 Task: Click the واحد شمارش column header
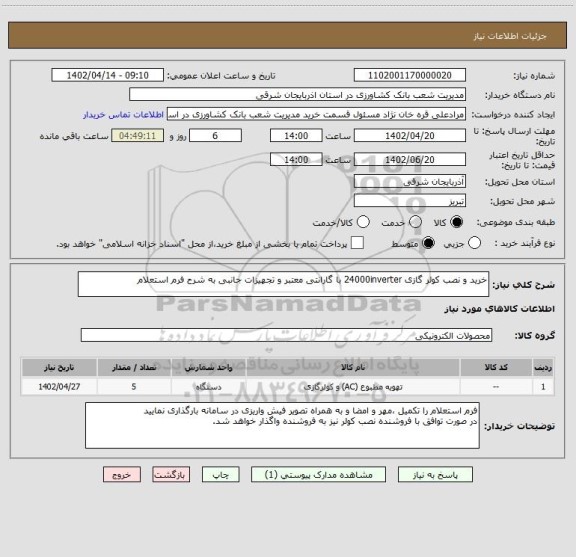(x=208, y=367)
